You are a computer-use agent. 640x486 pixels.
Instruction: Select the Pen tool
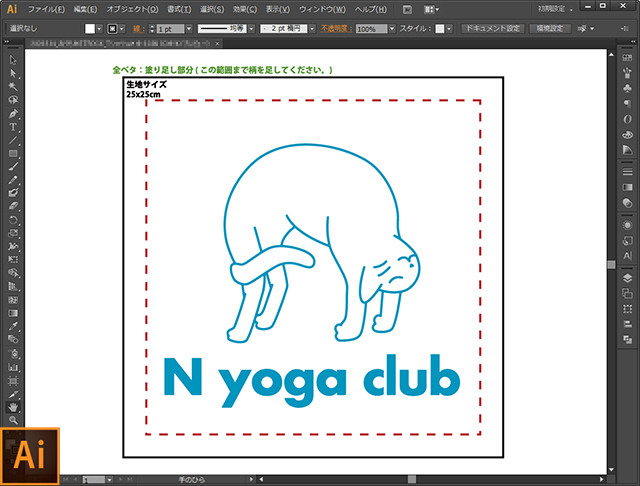point(13,114)
